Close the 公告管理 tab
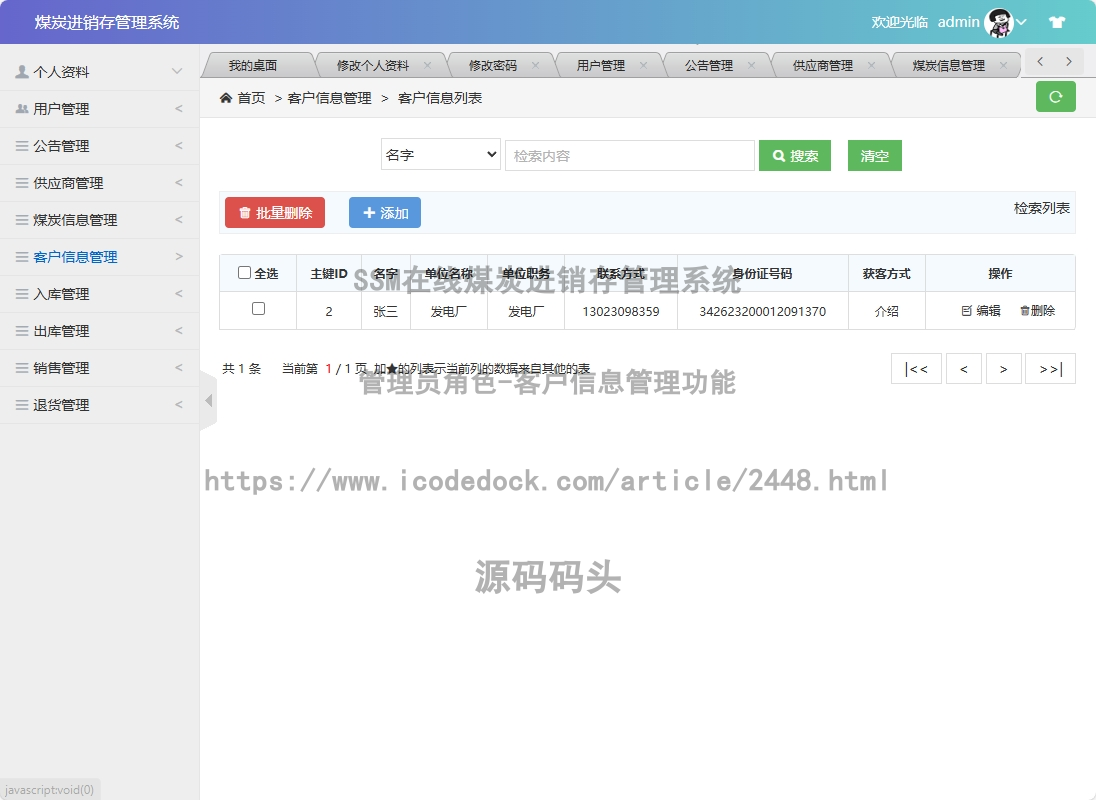This screenshot has width=1096, height=800. 751,65
